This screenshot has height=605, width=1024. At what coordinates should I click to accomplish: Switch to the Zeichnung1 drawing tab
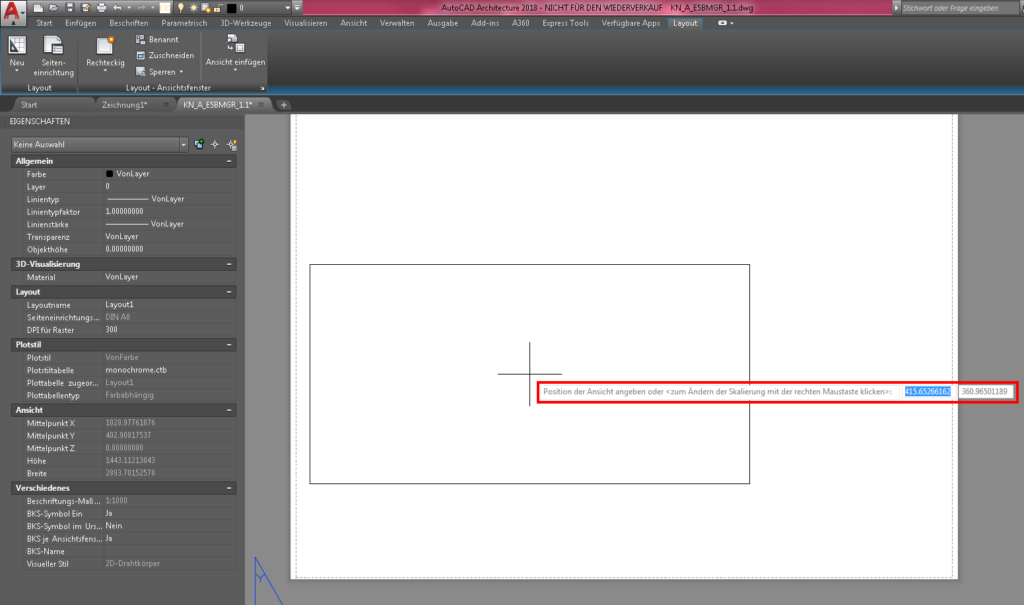click(124, 105)
